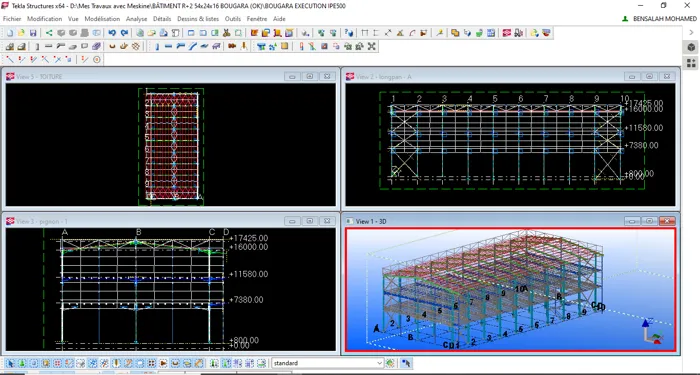Open the Modélisation menu
700x375 pixels.
click(x=102, y=19)
